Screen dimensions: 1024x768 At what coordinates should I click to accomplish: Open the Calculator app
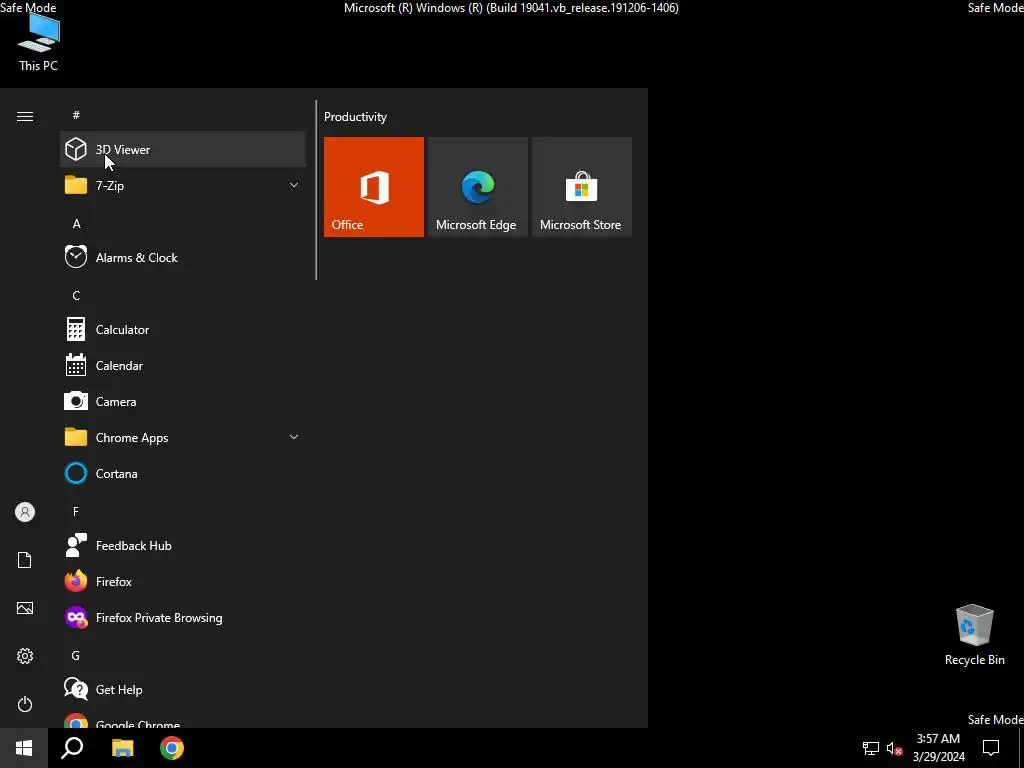click(x=183, y=329)
